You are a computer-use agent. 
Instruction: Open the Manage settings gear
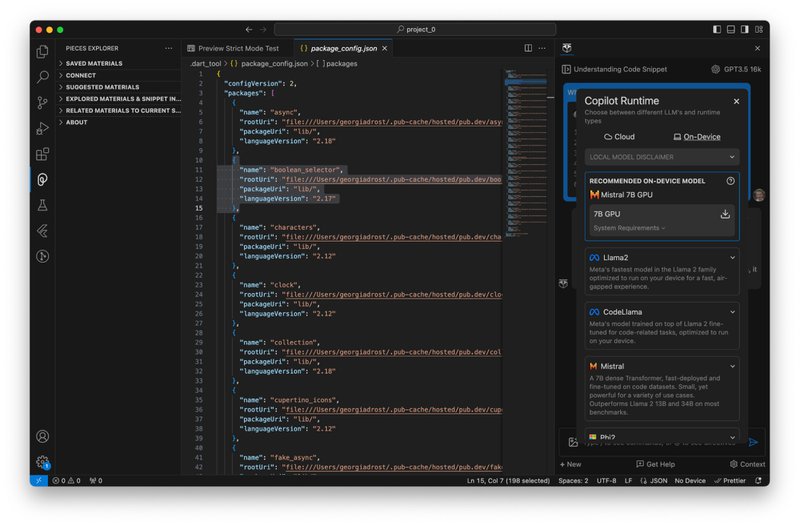pyautogui.click(x=43, y=462)
